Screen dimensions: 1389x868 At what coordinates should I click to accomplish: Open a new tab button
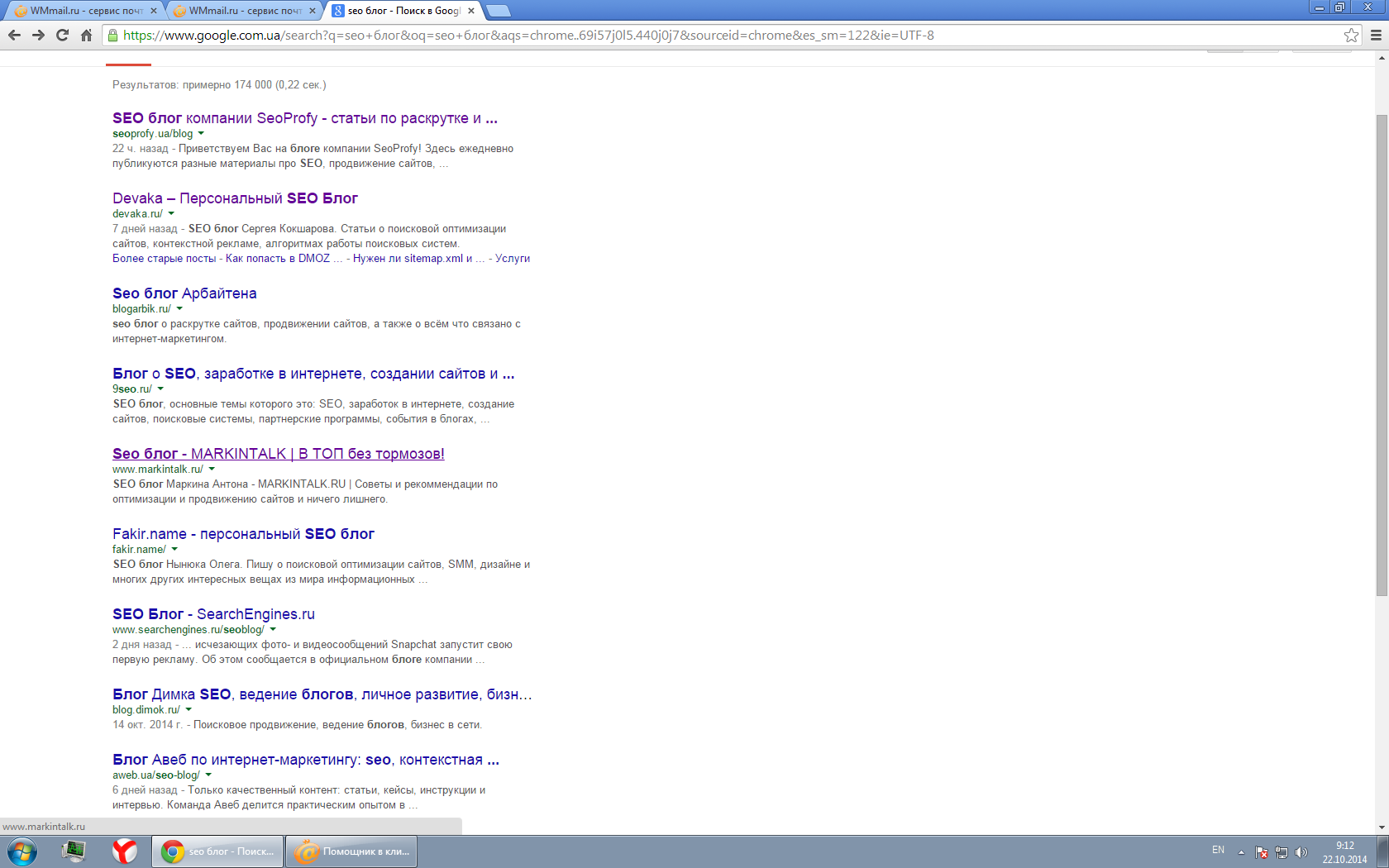(498, 11)
